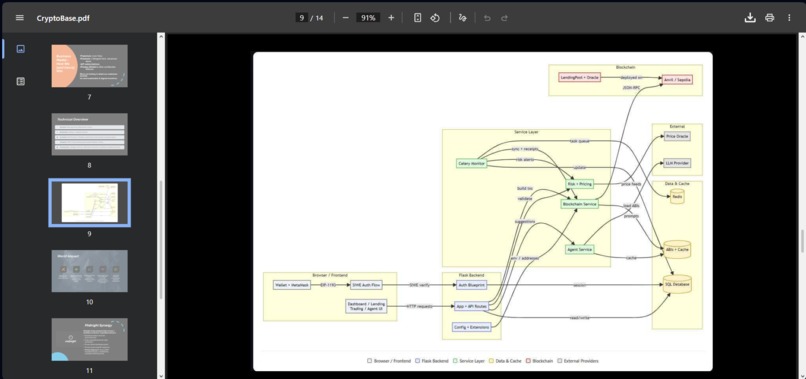Click the Flask Backend legend entry
The width and height of the screenshot is (806, 379).
(x=432, y=361)
